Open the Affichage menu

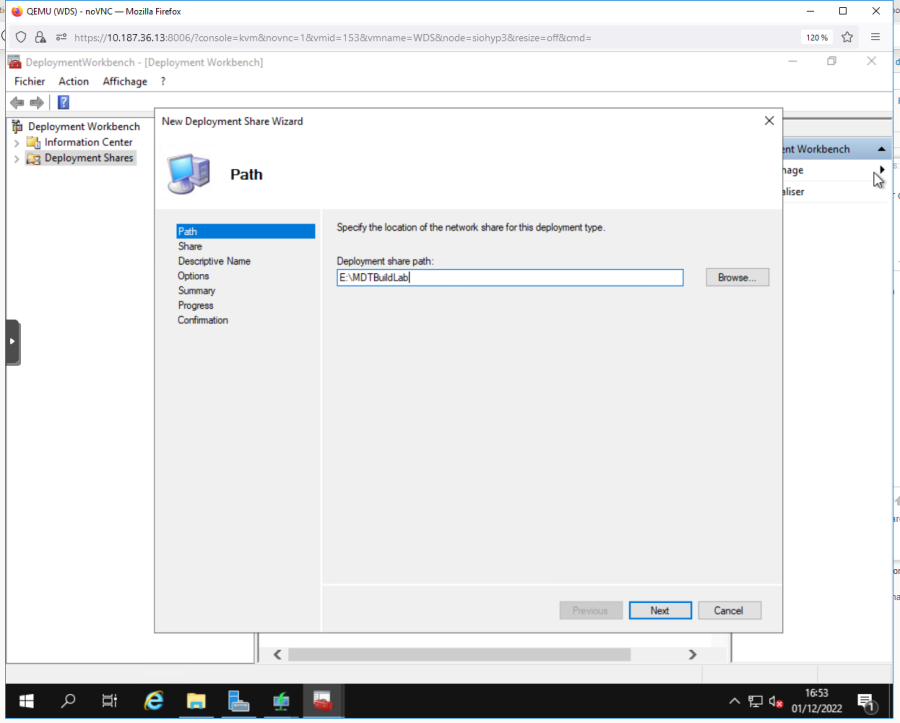[x=125, y=81]
